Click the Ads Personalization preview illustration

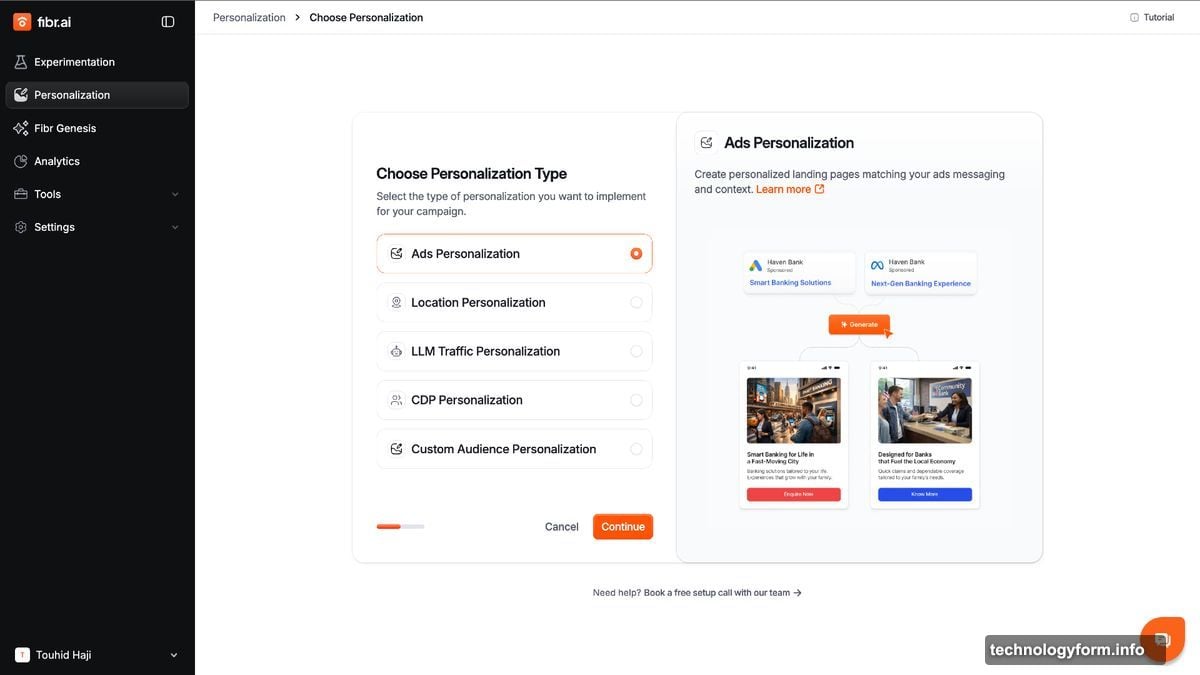tap(860, 378)
